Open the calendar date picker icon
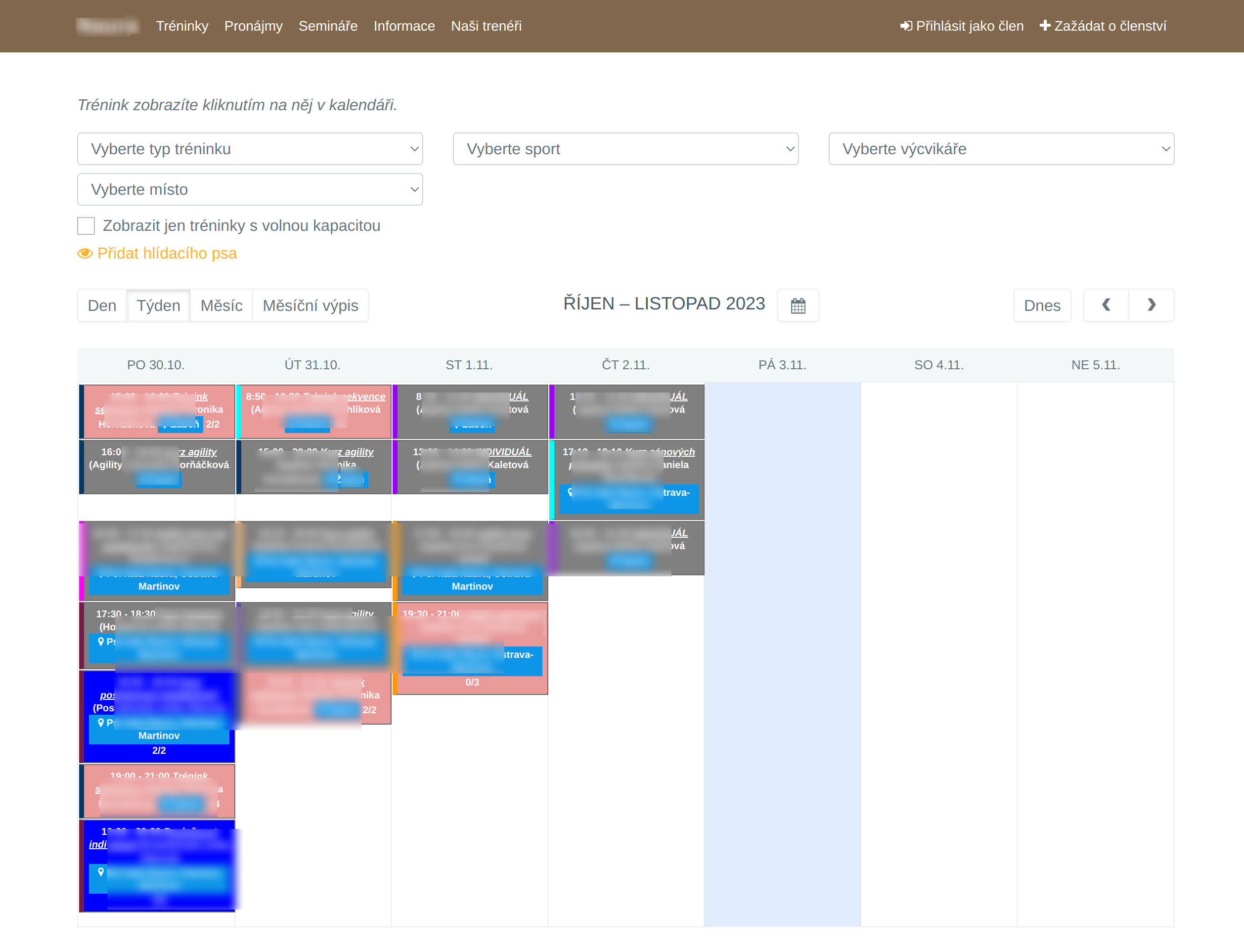This screenshot has height=952, width=1244. tap(798, 305)
